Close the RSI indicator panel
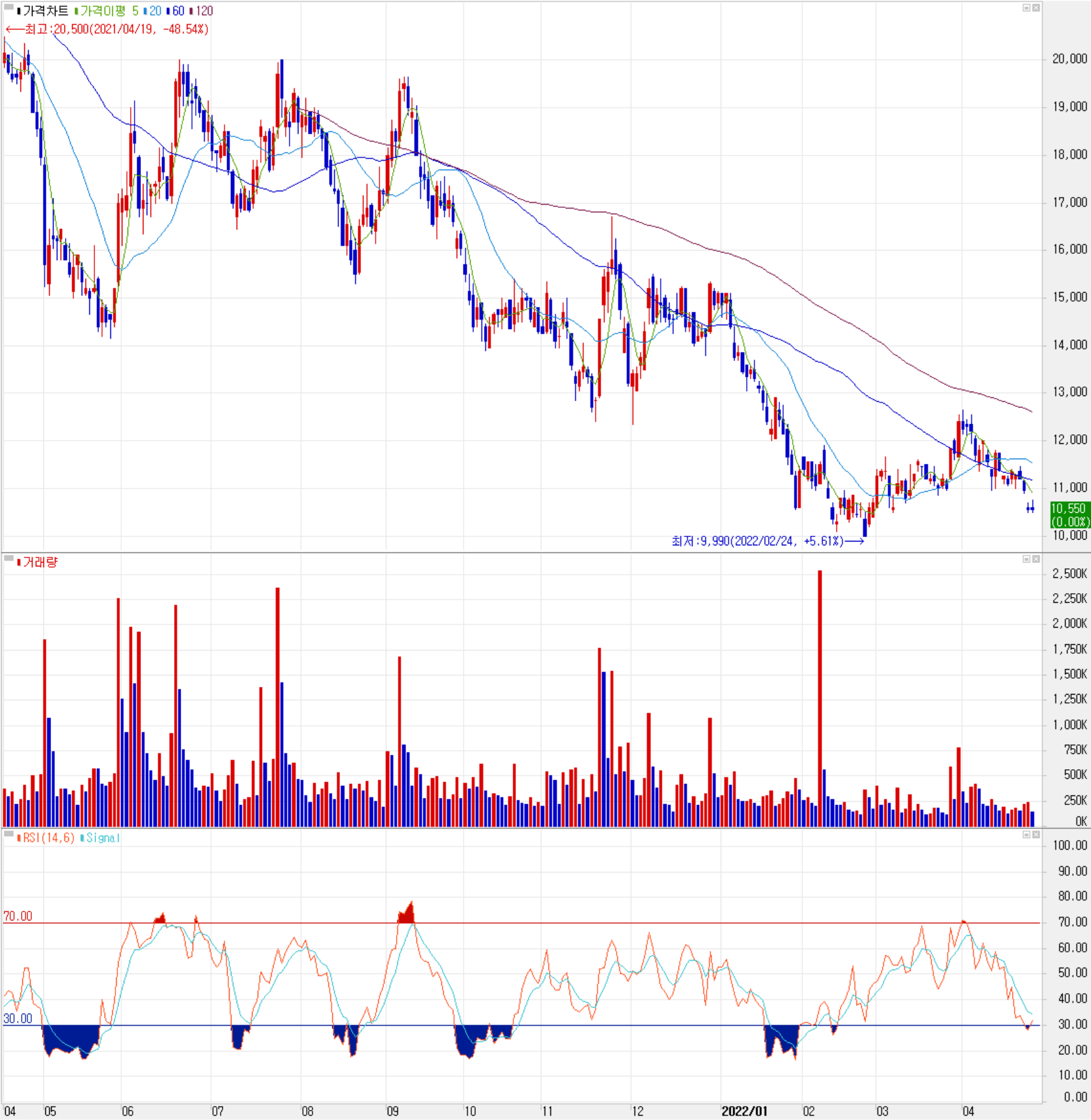This screenshot has height=1120, width=1091. click(x=1036, y=834)
